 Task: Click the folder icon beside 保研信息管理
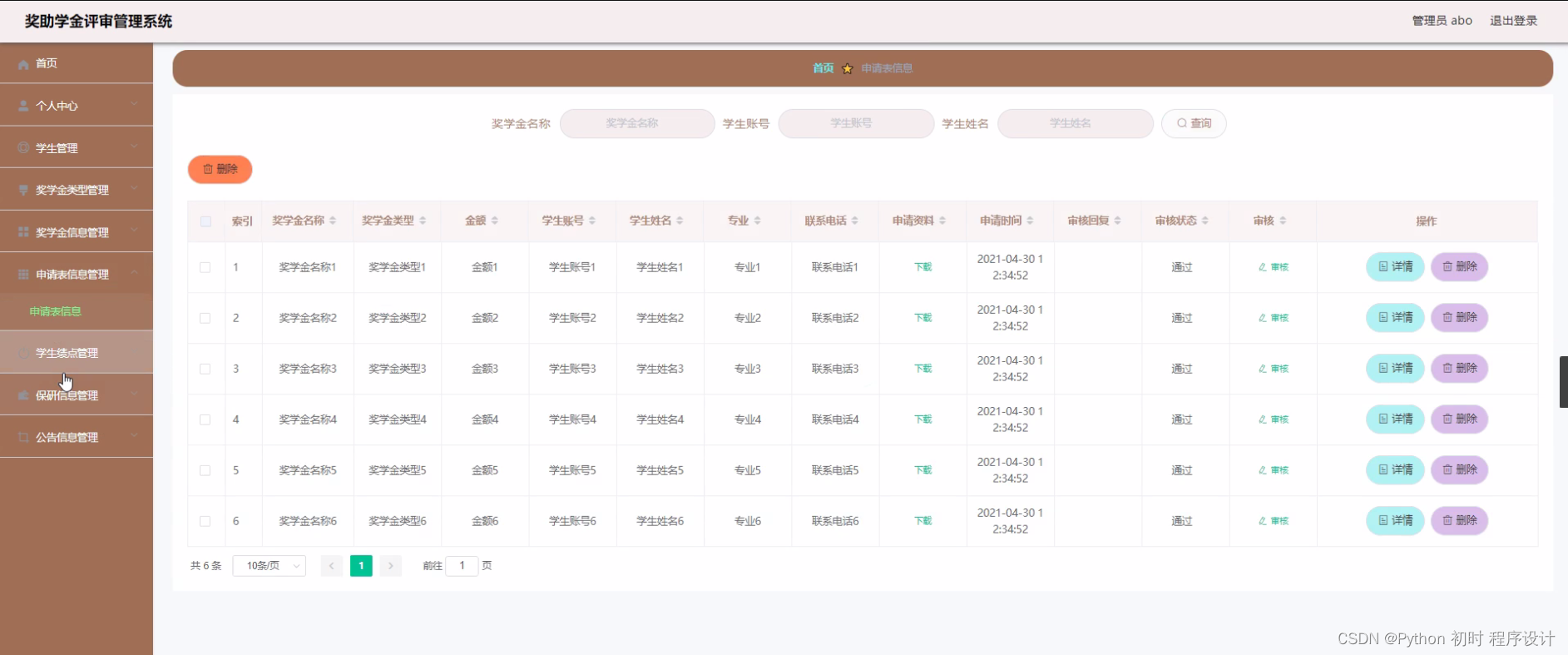click(23, 395)
